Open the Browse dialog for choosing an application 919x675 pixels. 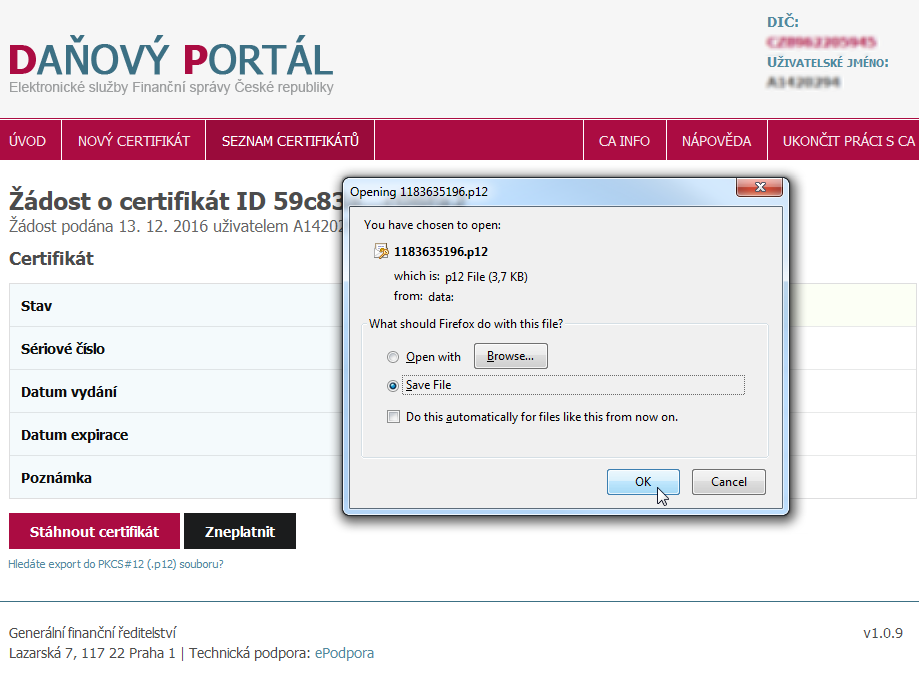tap(510, 355)
